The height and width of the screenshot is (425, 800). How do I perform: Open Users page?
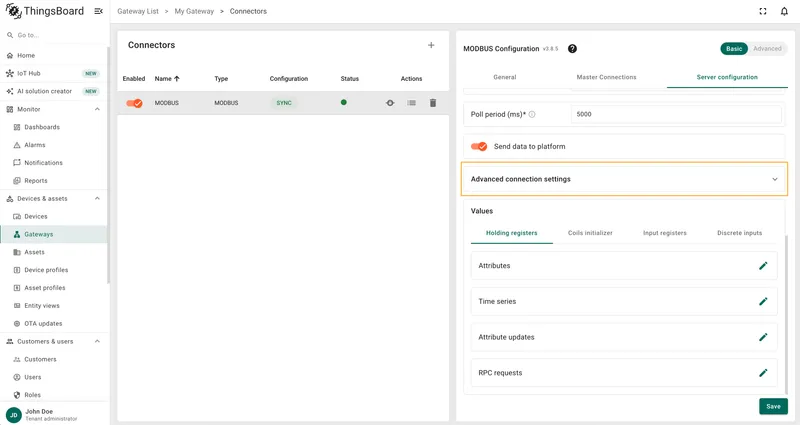coord(54,377)
